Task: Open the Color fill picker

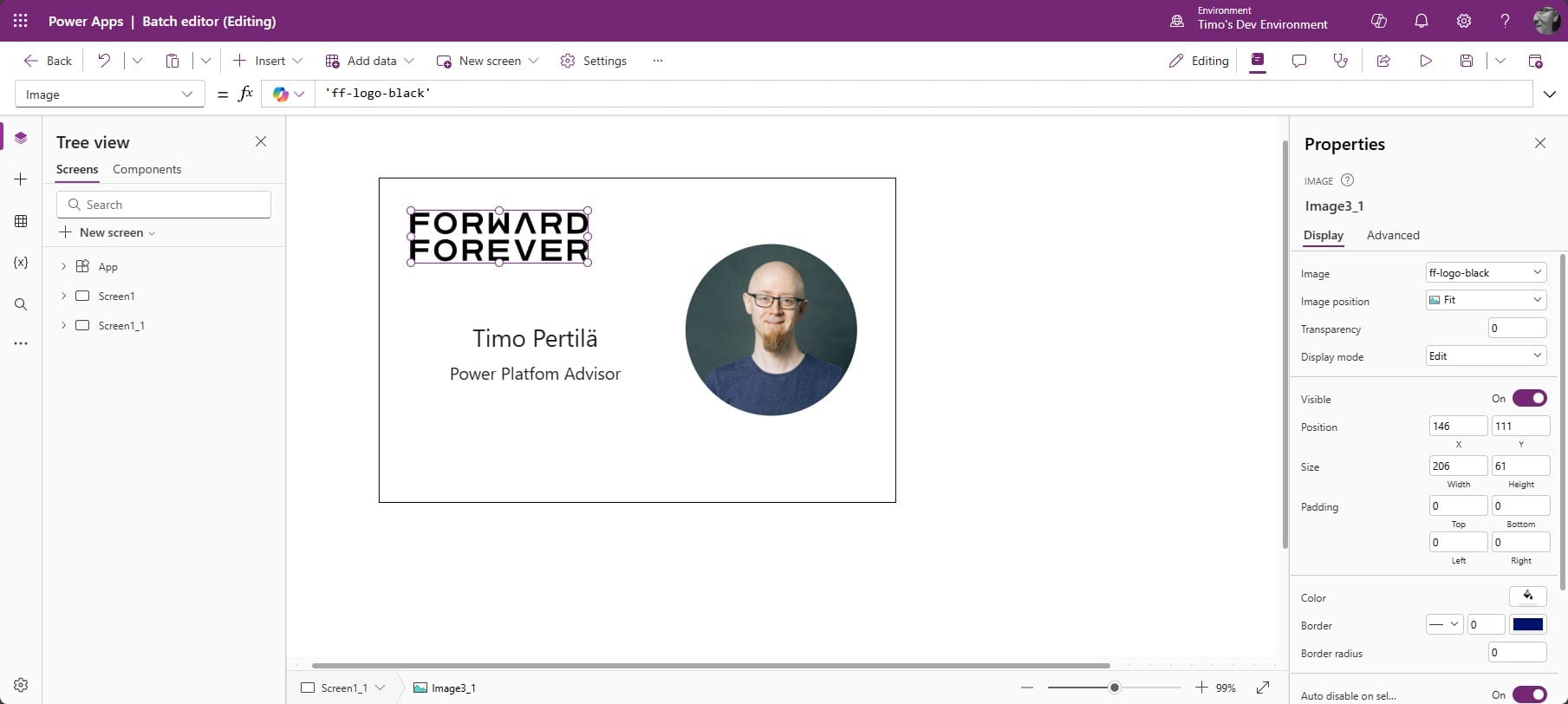Action: tap(1527, 596)
